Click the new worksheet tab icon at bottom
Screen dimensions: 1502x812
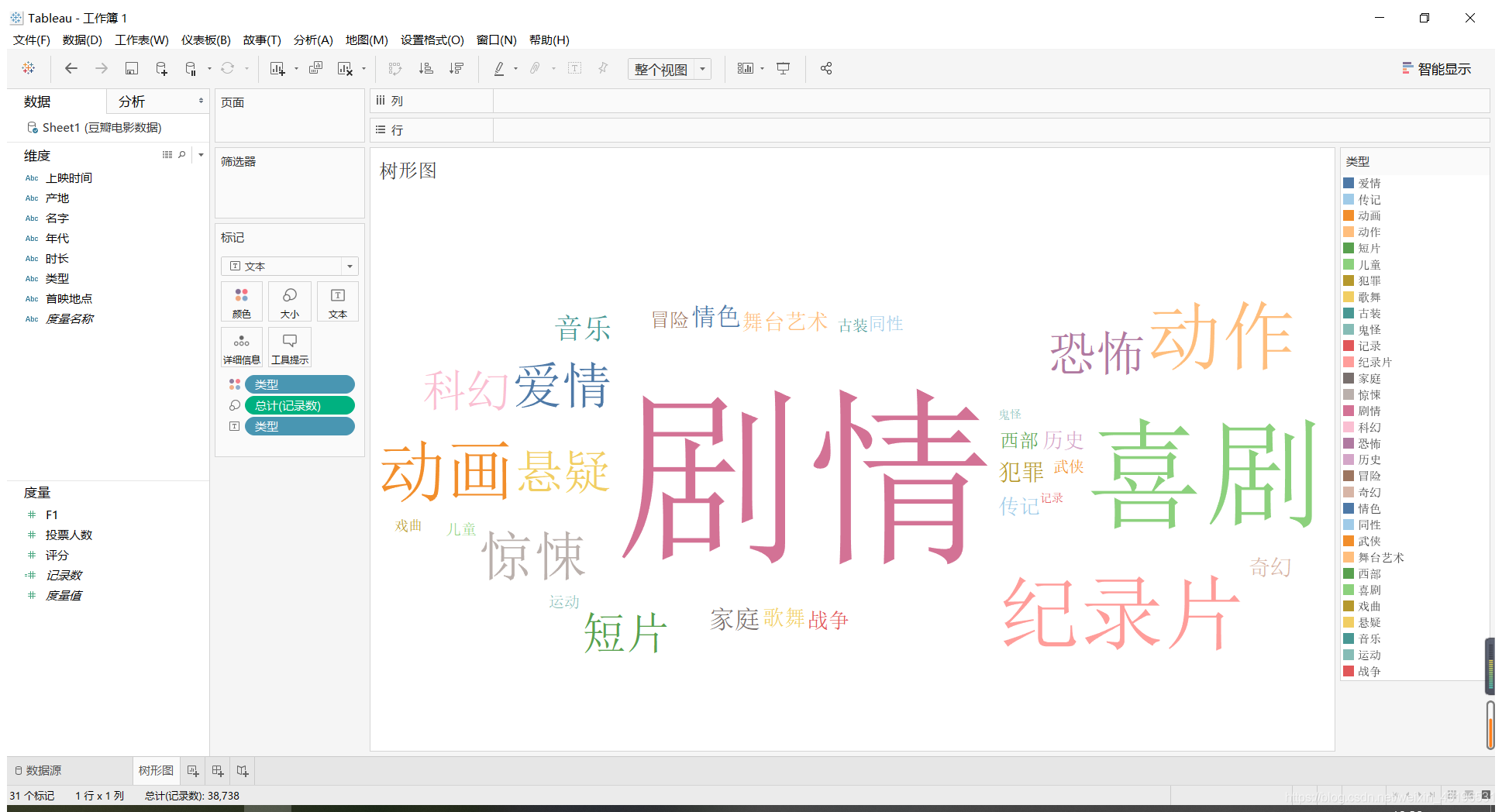click(193, 771)
